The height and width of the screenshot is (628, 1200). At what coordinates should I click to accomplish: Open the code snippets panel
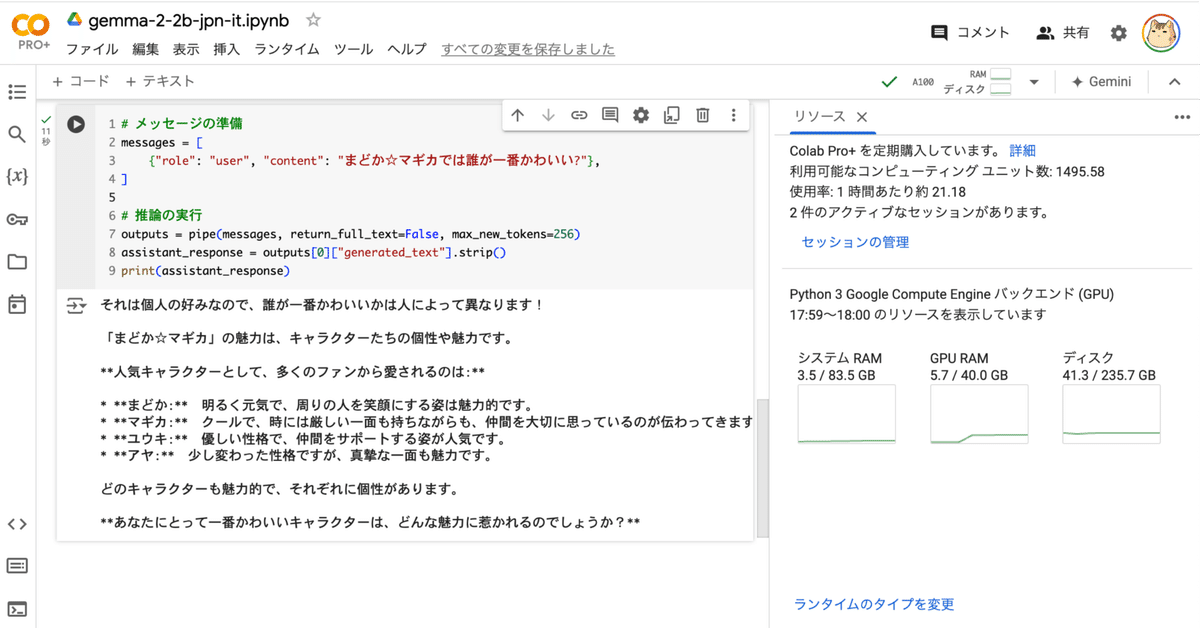tap(17, 523)
